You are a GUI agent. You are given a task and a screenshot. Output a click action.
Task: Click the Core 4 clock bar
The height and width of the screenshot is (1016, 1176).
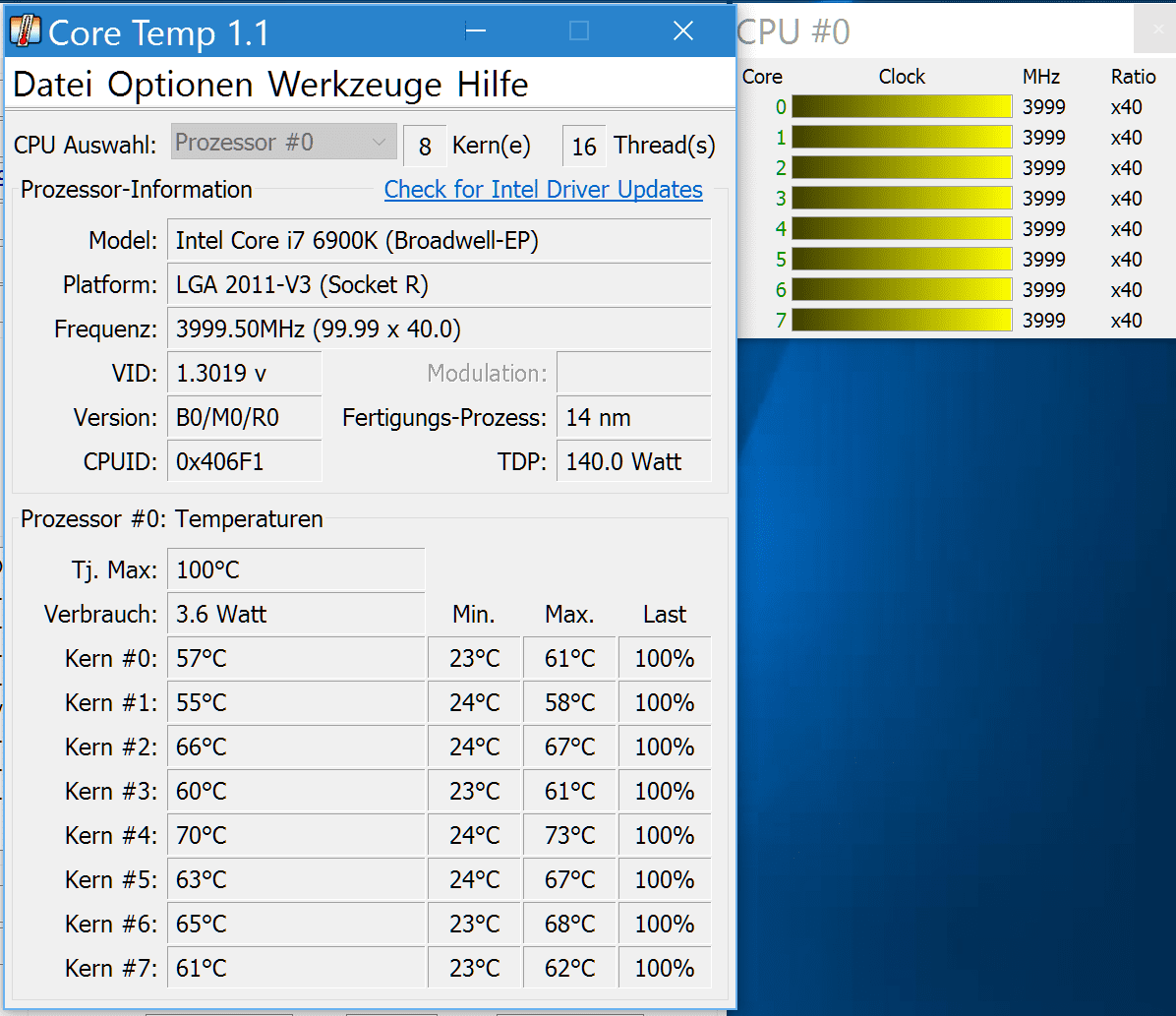(x=901, y=229)
